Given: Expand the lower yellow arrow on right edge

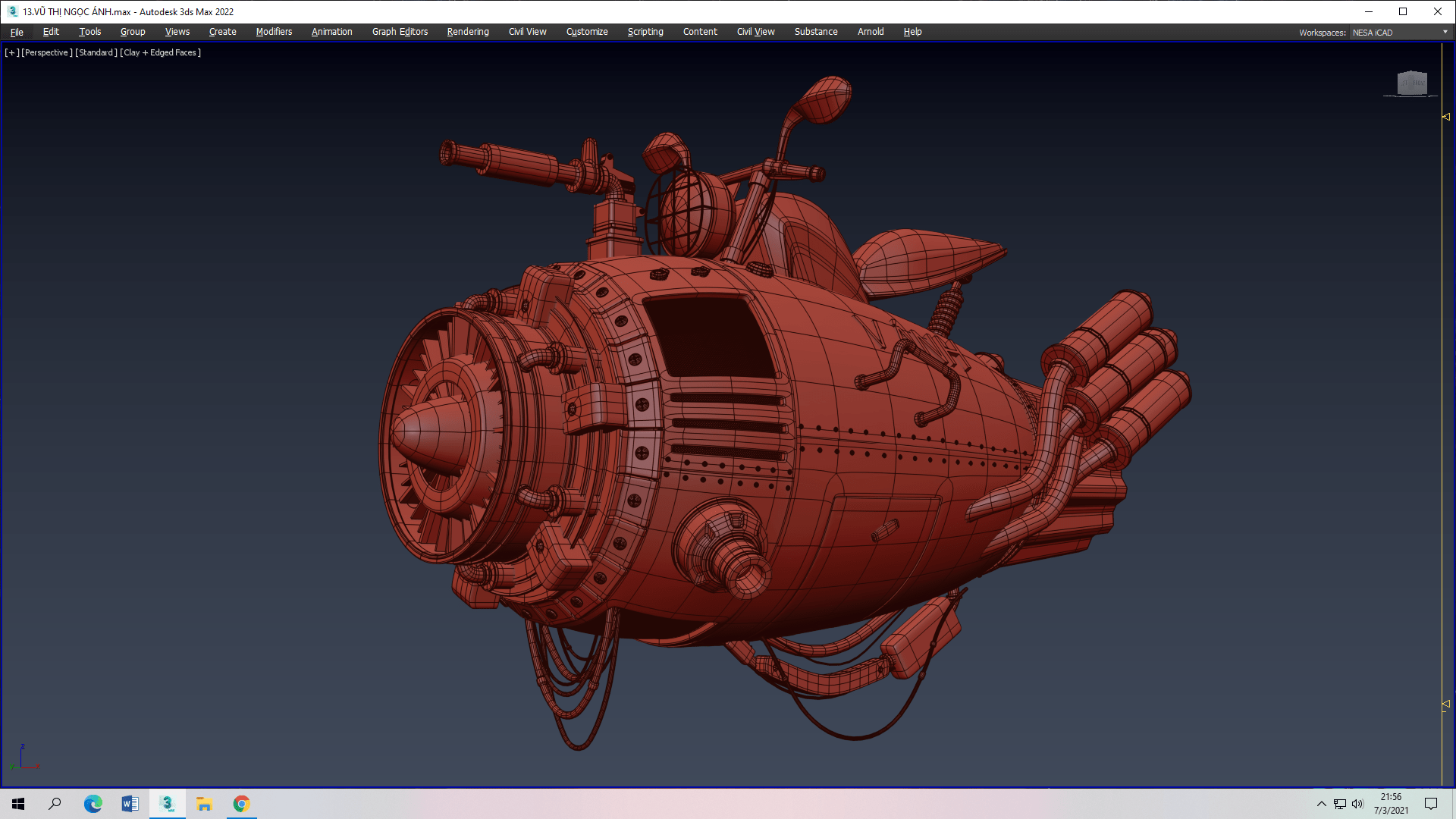Looking at the screenshot, I should (x=1446, y=704).
